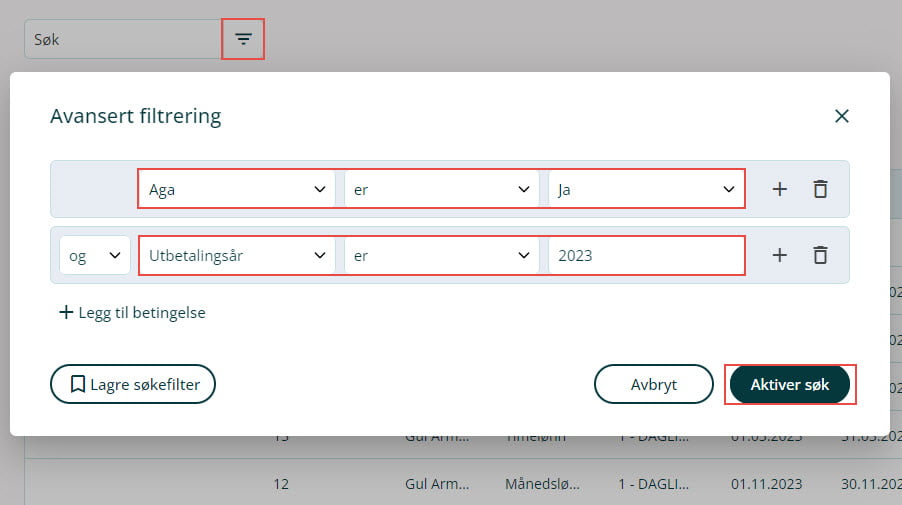
Task: Click the 2023 year value field
Action: [645, 255]
